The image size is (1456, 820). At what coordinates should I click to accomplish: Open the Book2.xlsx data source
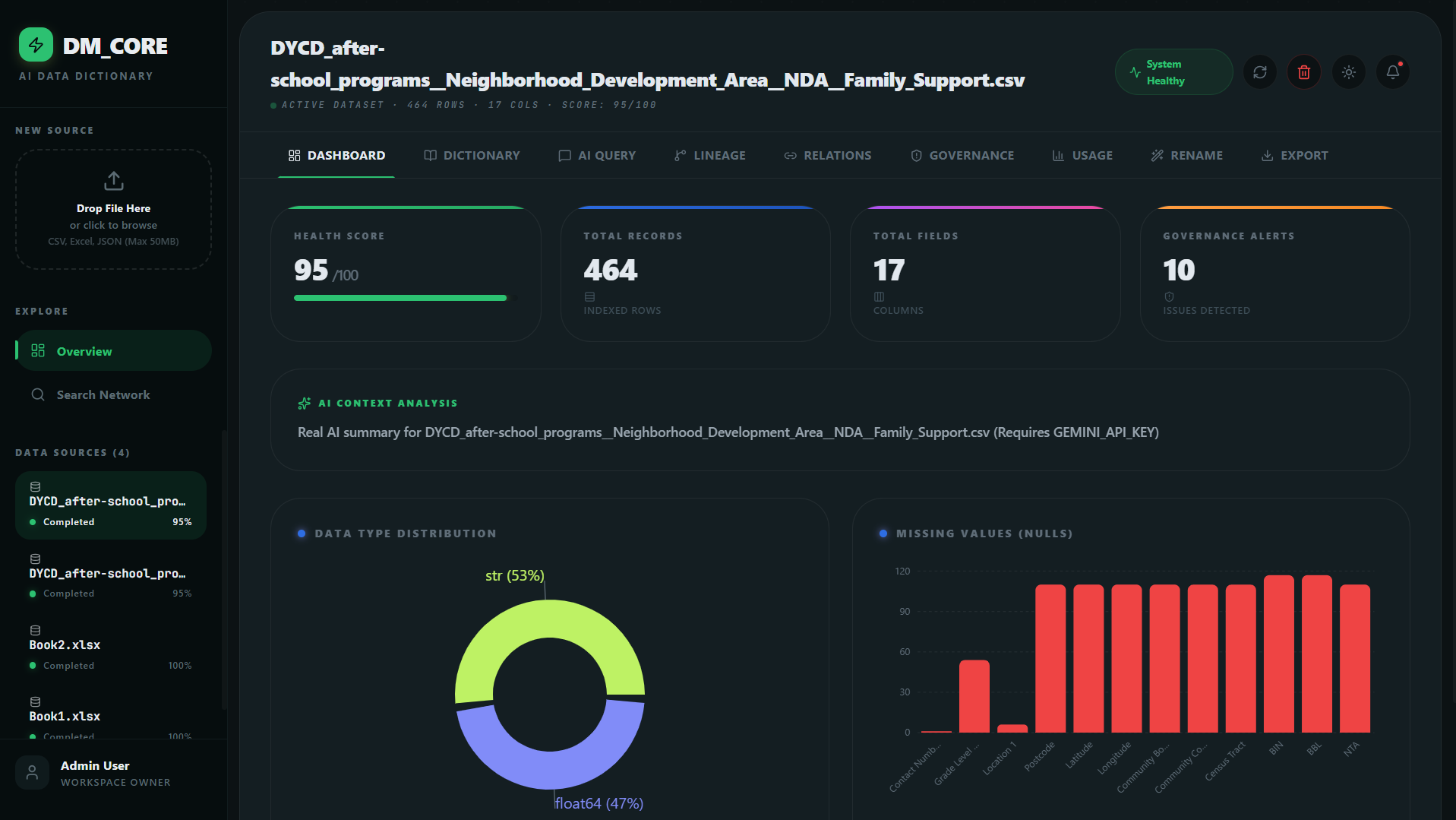click(x=111, y=649)
